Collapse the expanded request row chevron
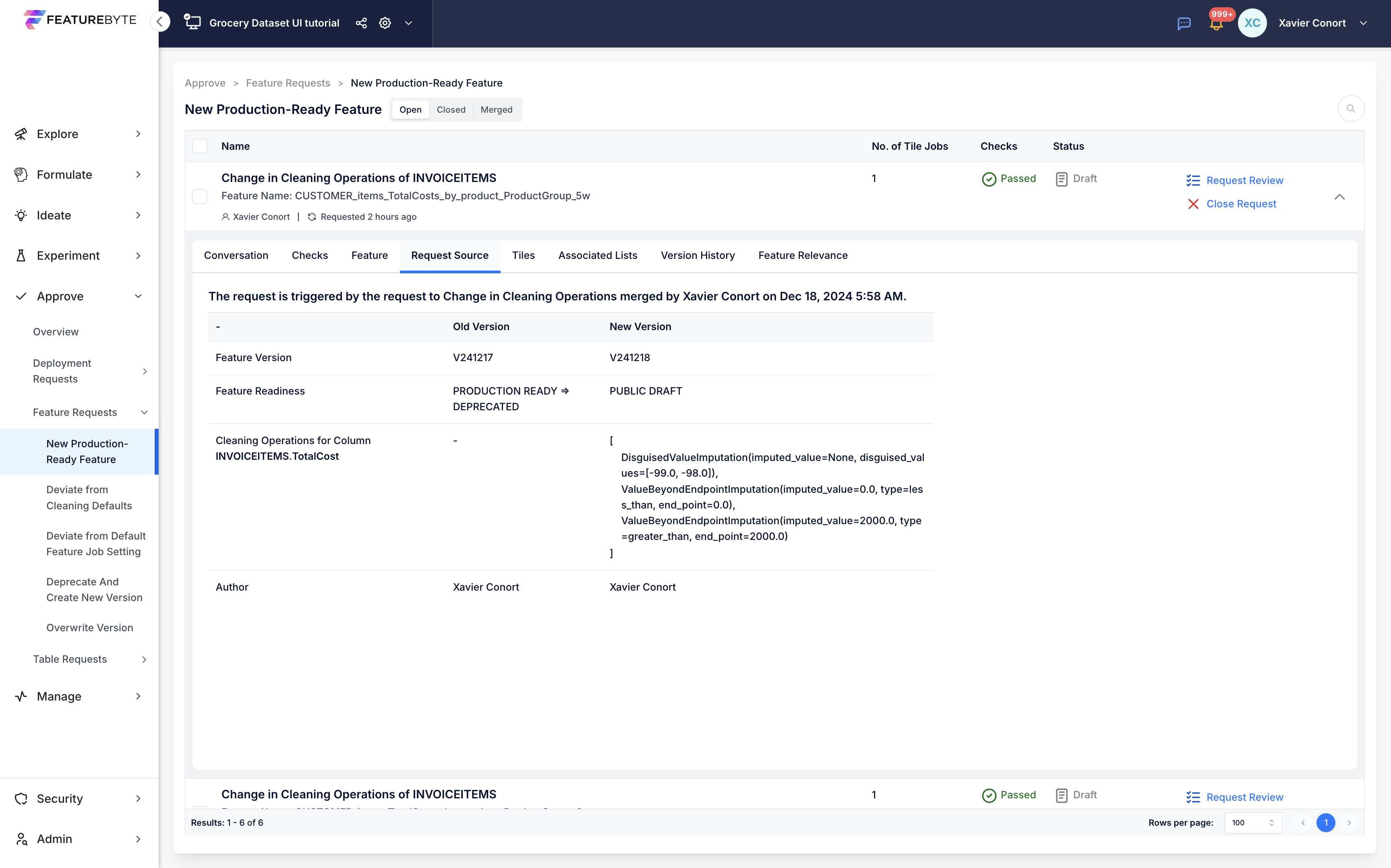Screen dimensions: 1391x868 (x=1339, y=197)
